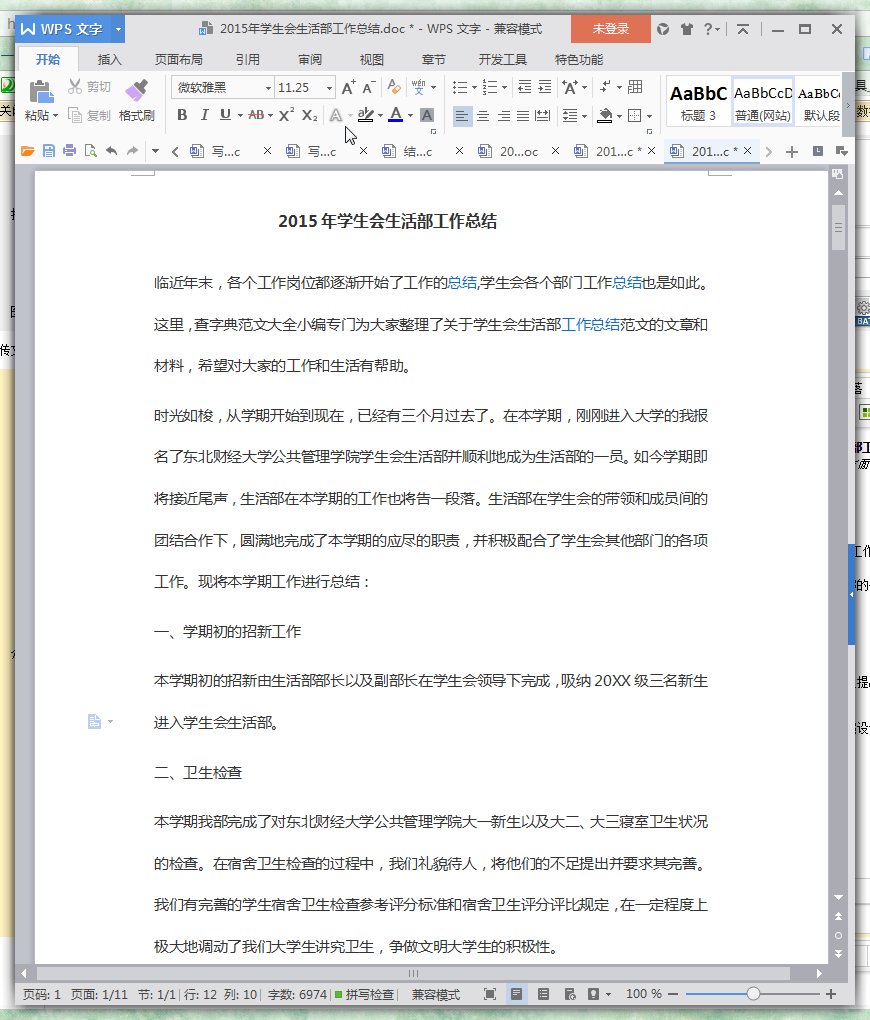Add a new document tab

pos(792,152)
